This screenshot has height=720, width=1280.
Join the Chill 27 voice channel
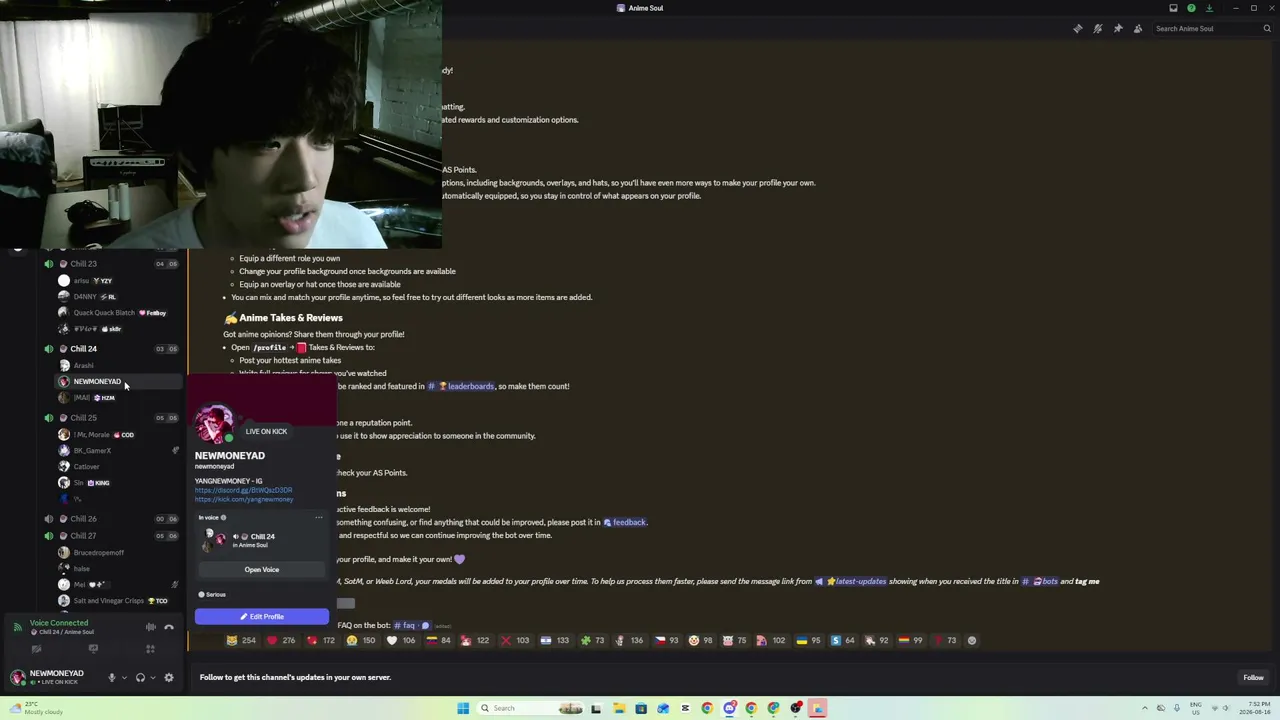(84, 536)
